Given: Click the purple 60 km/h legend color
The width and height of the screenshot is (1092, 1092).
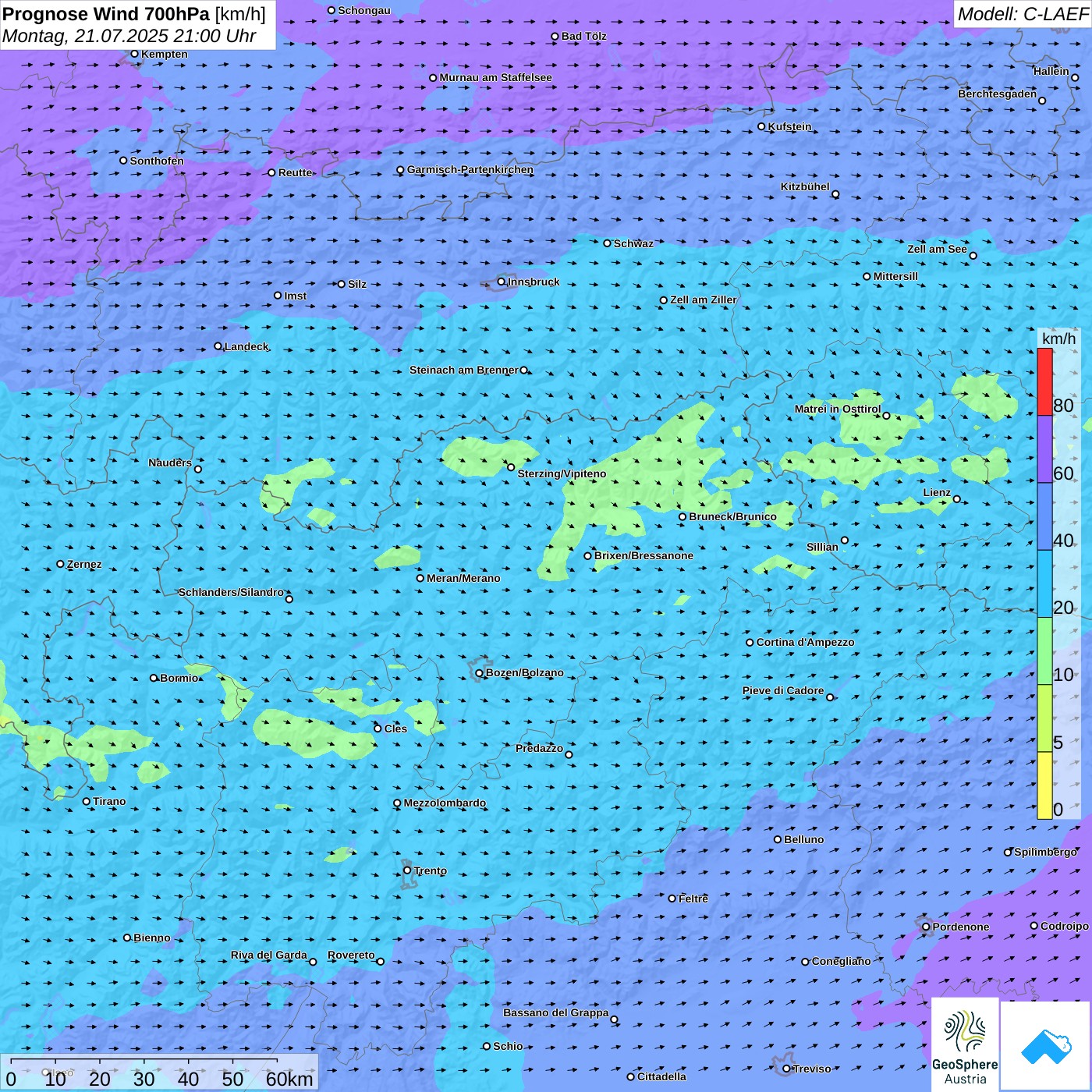Looking at the screenshot, I should pos(1044,449).
